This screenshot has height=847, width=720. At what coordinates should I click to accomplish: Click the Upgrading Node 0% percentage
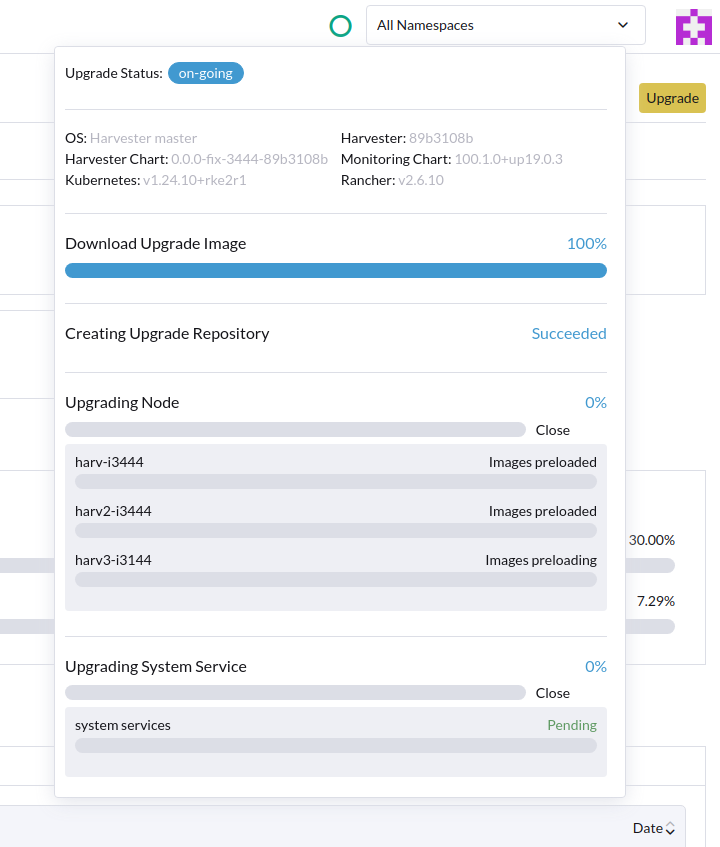(596, 402)
